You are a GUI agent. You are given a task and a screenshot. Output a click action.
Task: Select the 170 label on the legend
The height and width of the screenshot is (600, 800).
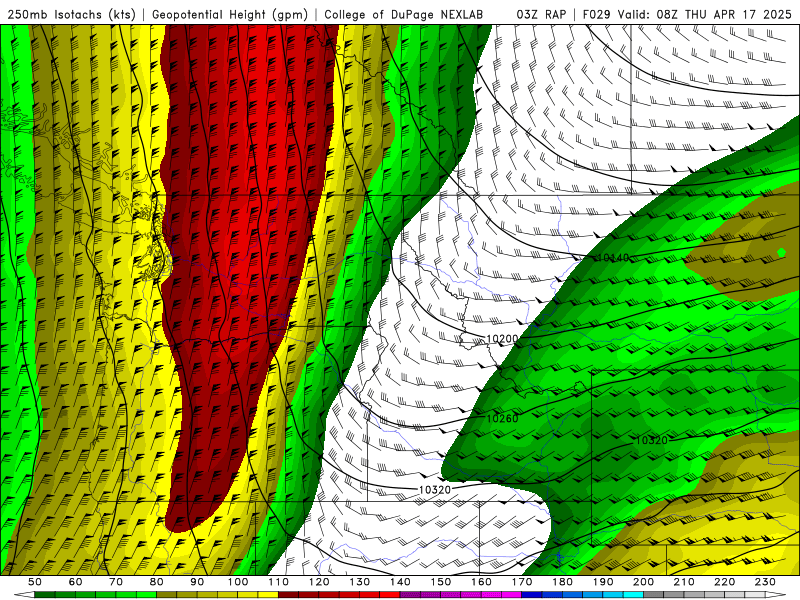pos(522,582)
